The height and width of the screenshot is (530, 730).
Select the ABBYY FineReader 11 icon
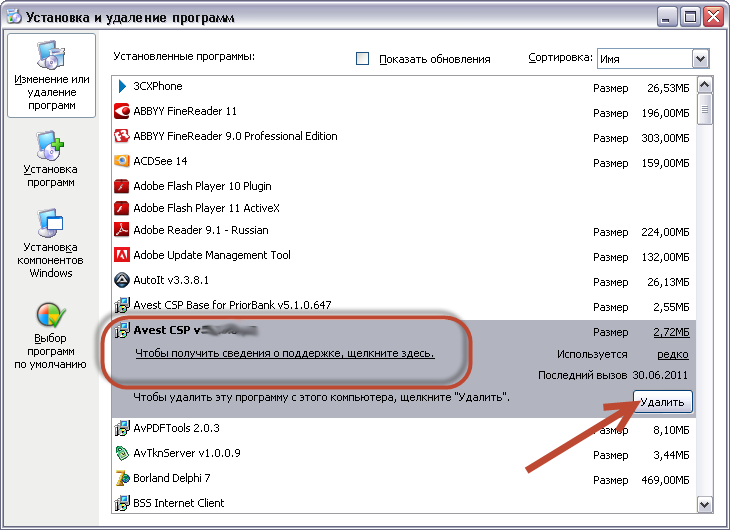(122, 111)
